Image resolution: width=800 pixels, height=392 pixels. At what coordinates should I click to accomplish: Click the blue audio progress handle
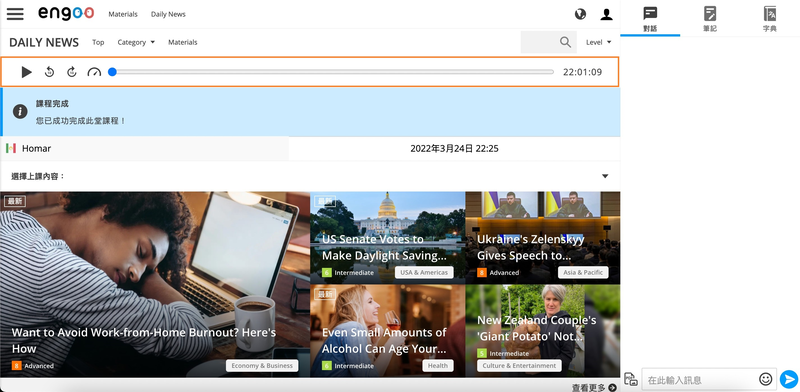pyautogui.click(x=112, y=72)
